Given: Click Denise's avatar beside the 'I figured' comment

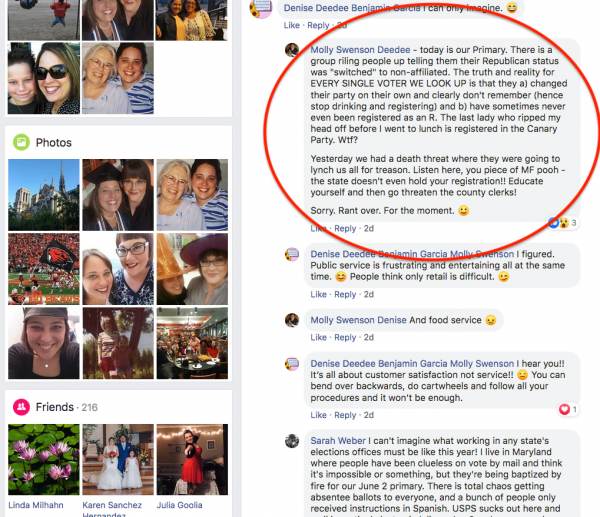Looking at the screenshot, I should click(292, 254).
